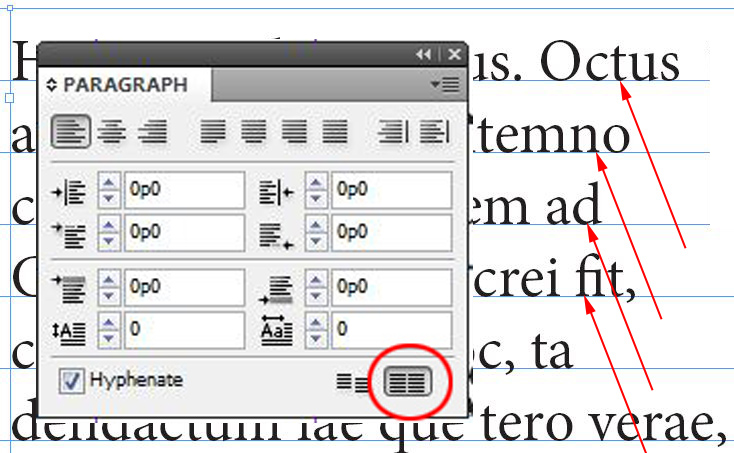The width and height of the screenshot is (734, 453).
Task: Cycle panel view via arrows beside PARAGRAPH
Action: 52,85
